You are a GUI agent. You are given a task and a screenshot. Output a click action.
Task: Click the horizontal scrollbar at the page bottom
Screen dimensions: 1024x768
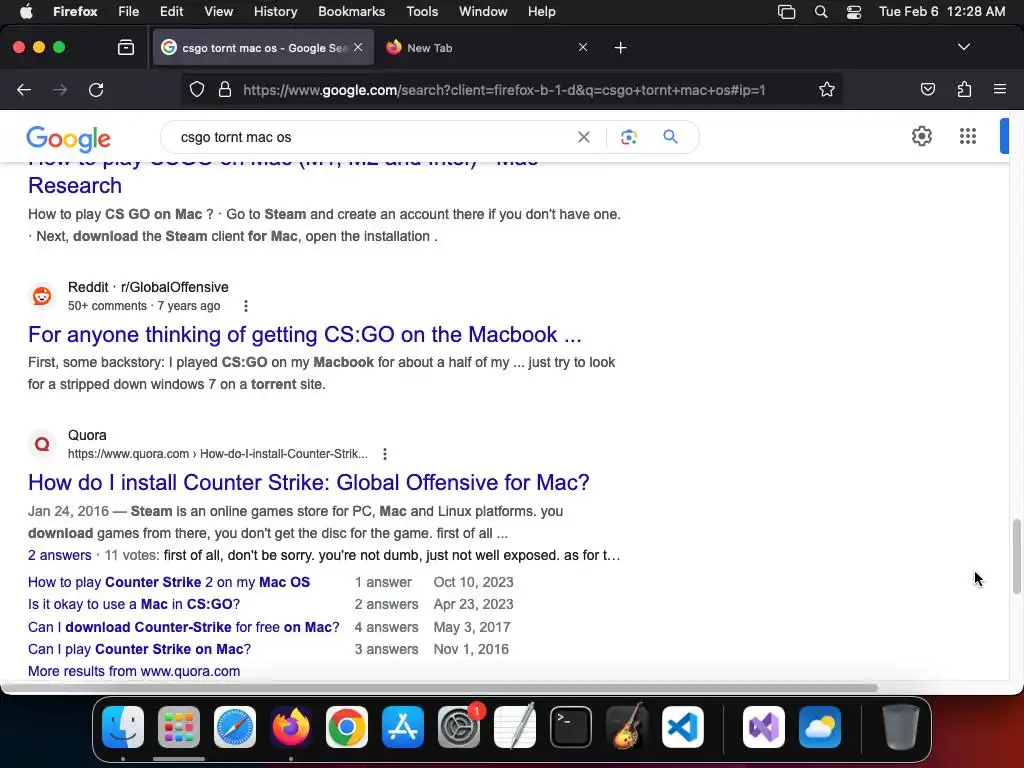439,688
